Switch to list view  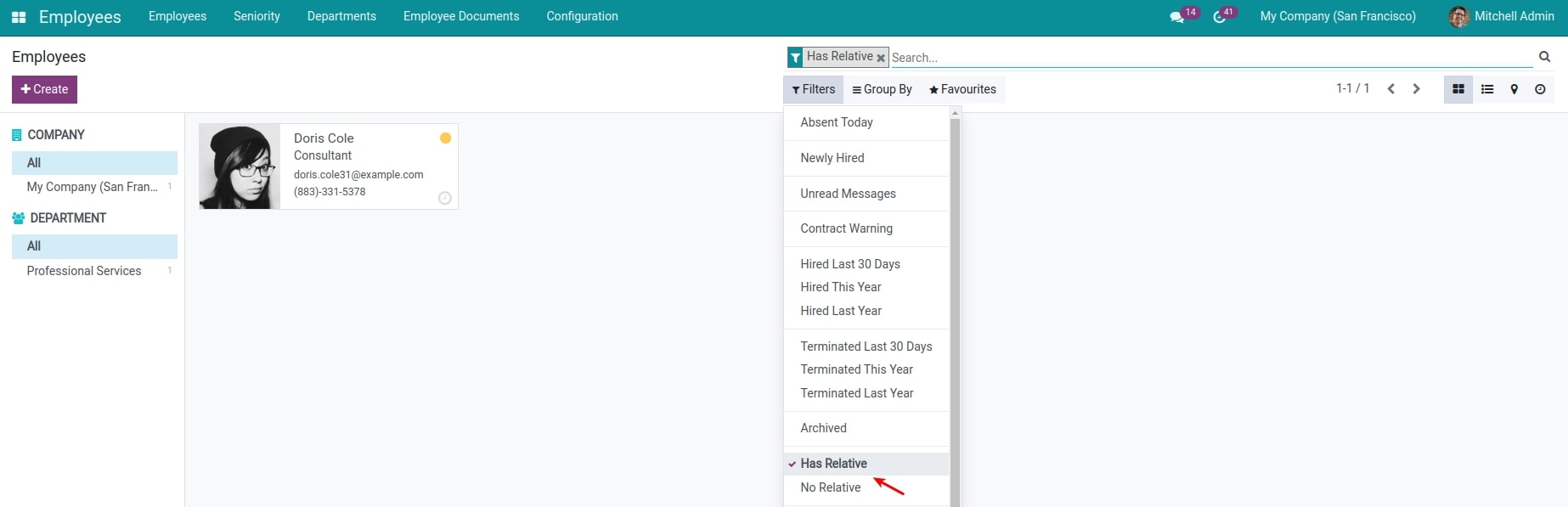1486,88
